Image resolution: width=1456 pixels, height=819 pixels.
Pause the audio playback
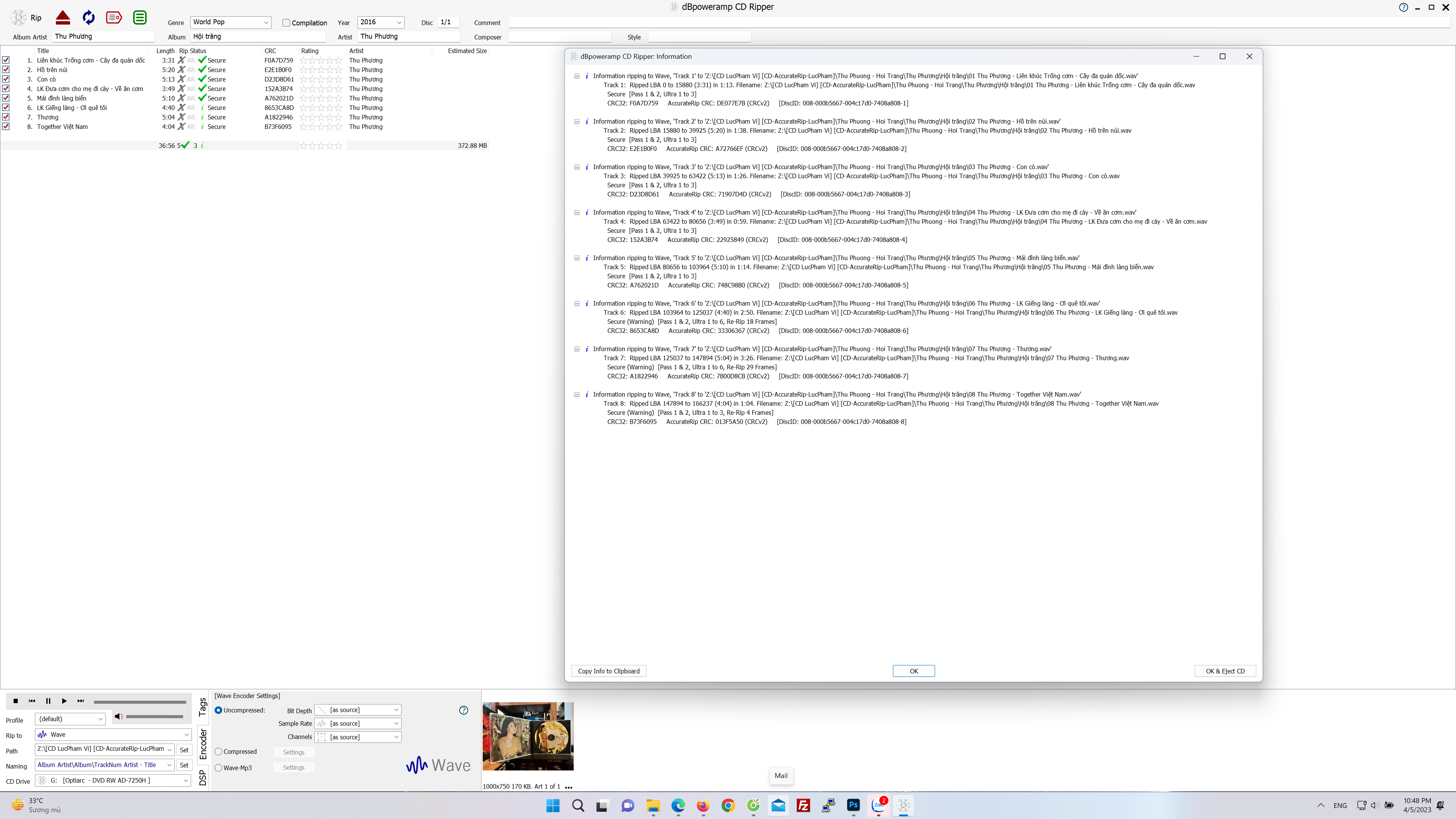click(48, 701)
